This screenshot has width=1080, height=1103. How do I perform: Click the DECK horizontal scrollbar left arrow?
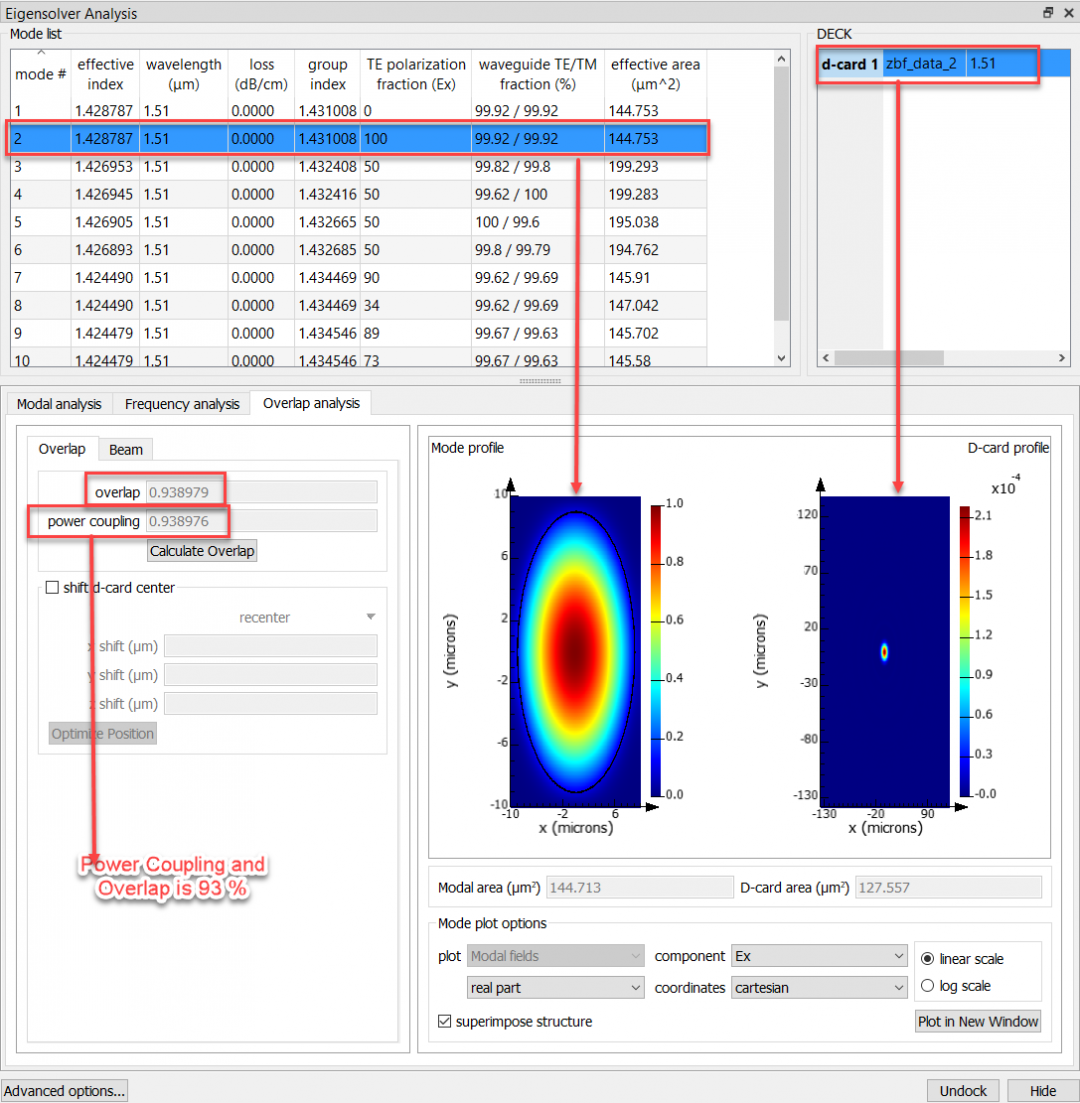click(x=825, y=357)
